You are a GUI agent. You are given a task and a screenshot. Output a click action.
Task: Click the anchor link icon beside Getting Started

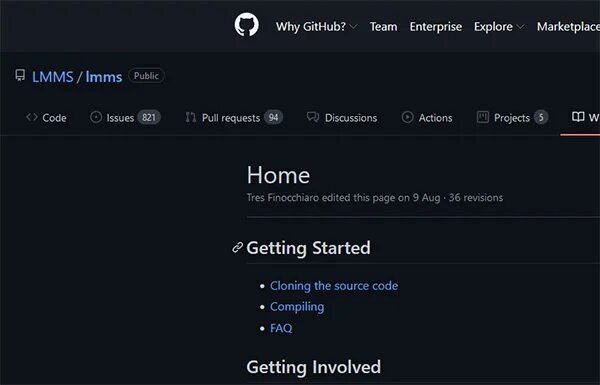click(x=237, y=248)
